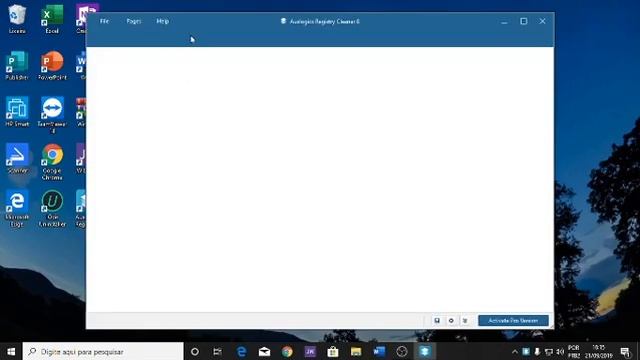Open the Windows Start menu
The image size is (640, 360).
pyautogui.click(x=11, y=351)
